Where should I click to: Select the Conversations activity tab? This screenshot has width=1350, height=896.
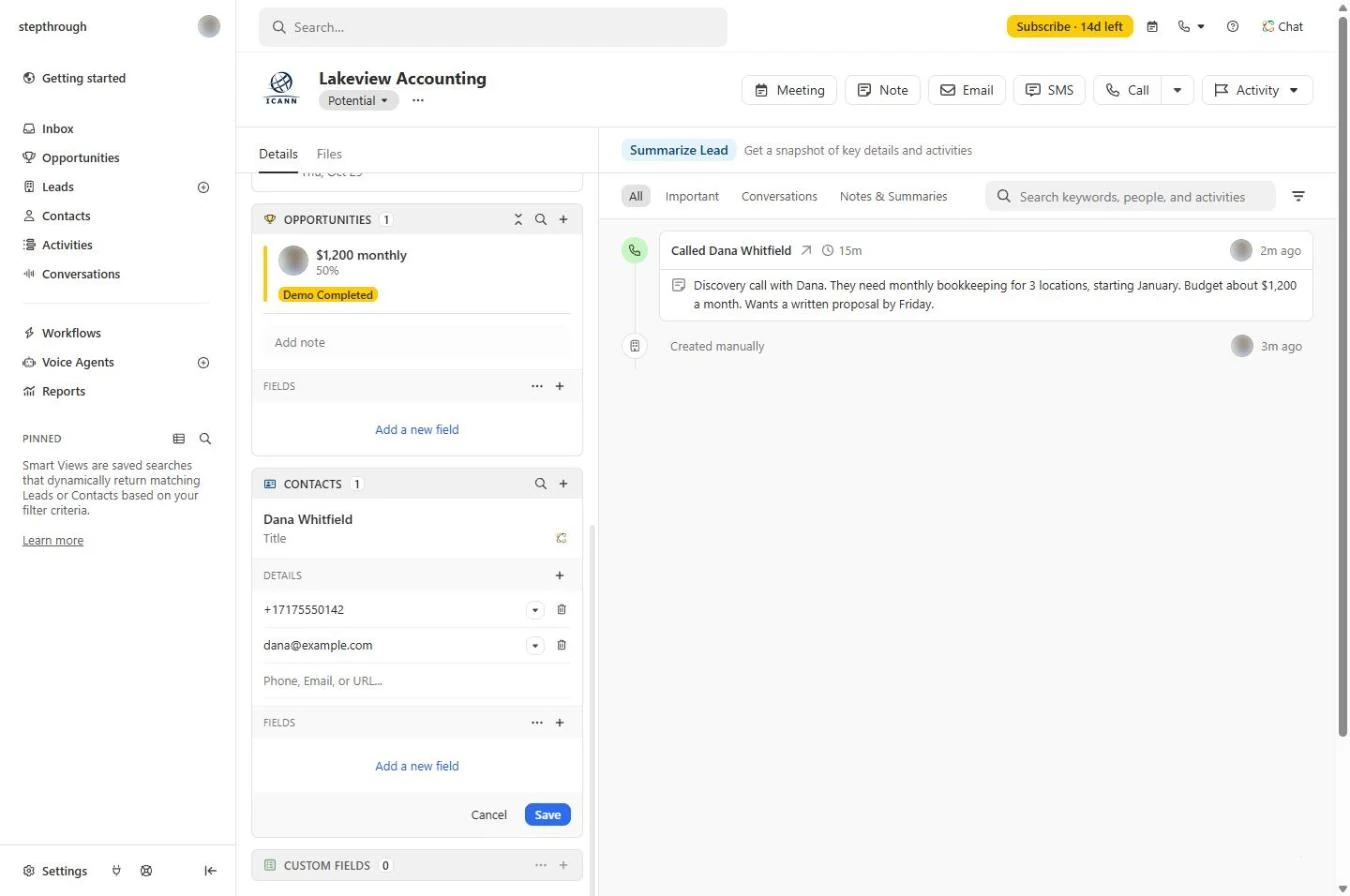point(779,196)
